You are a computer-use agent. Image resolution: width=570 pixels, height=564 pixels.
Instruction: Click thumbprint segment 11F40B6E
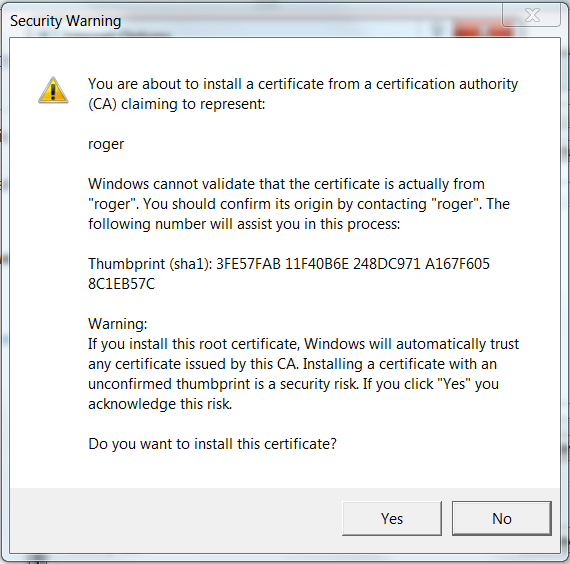click(x=317, y=264)
